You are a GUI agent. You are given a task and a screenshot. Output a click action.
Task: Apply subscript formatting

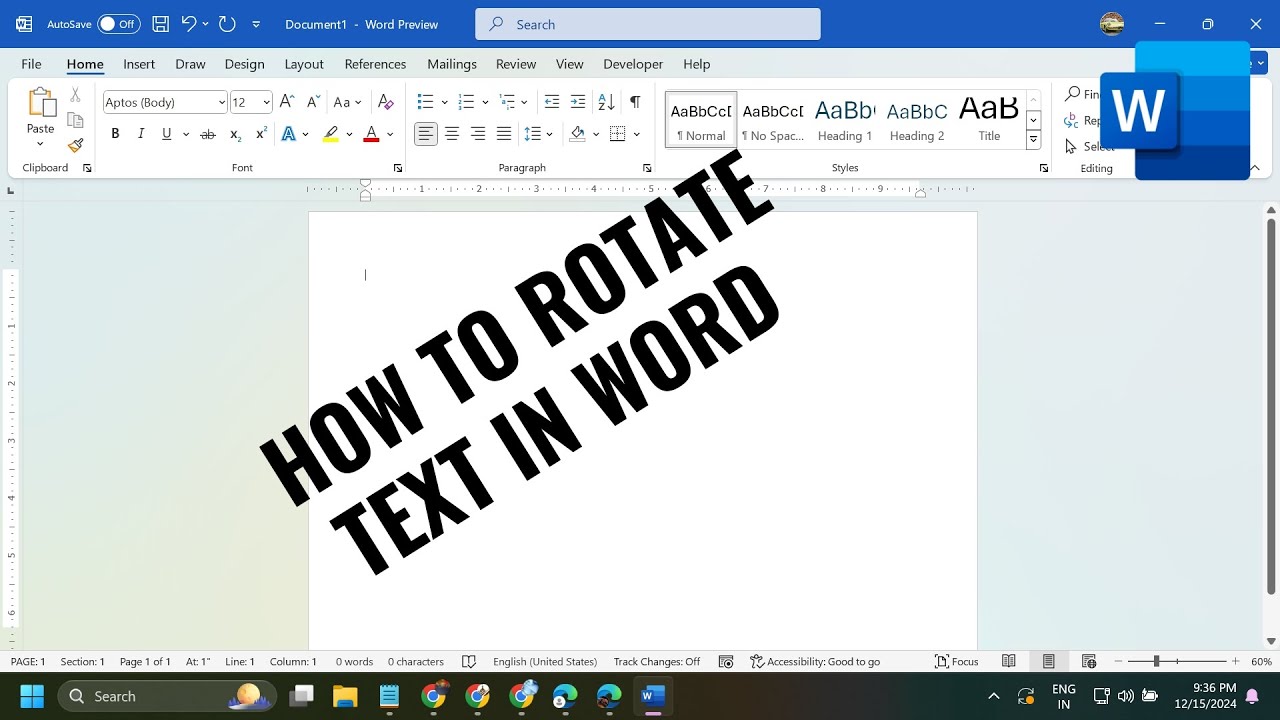click(x=235, y=134)
